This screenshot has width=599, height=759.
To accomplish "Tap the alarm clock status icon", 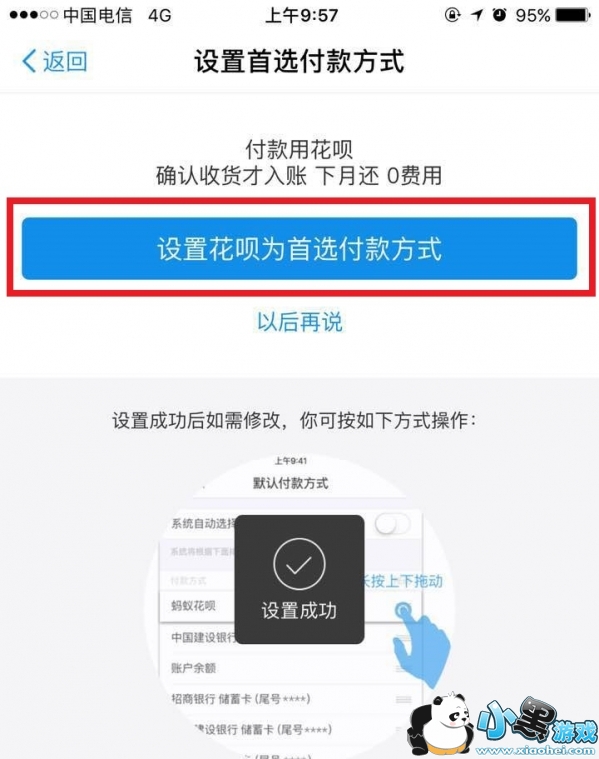I will point(499,15).
